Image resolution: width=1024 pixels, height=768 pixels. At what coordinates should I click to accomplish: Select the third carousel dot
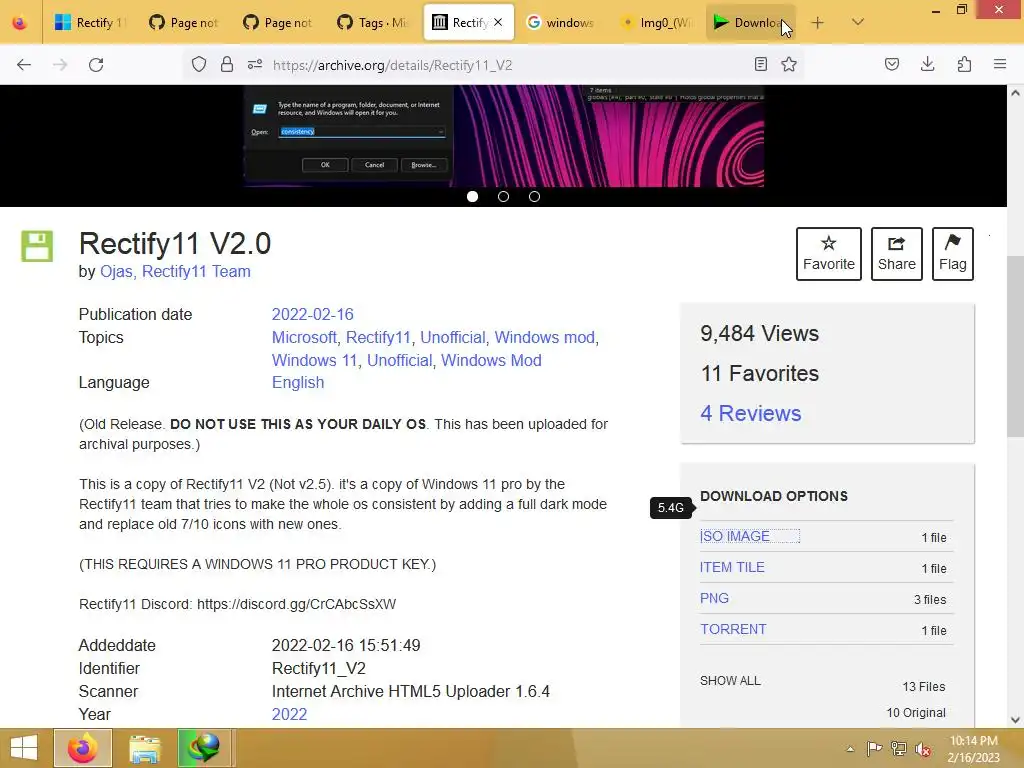pos(534,197)
